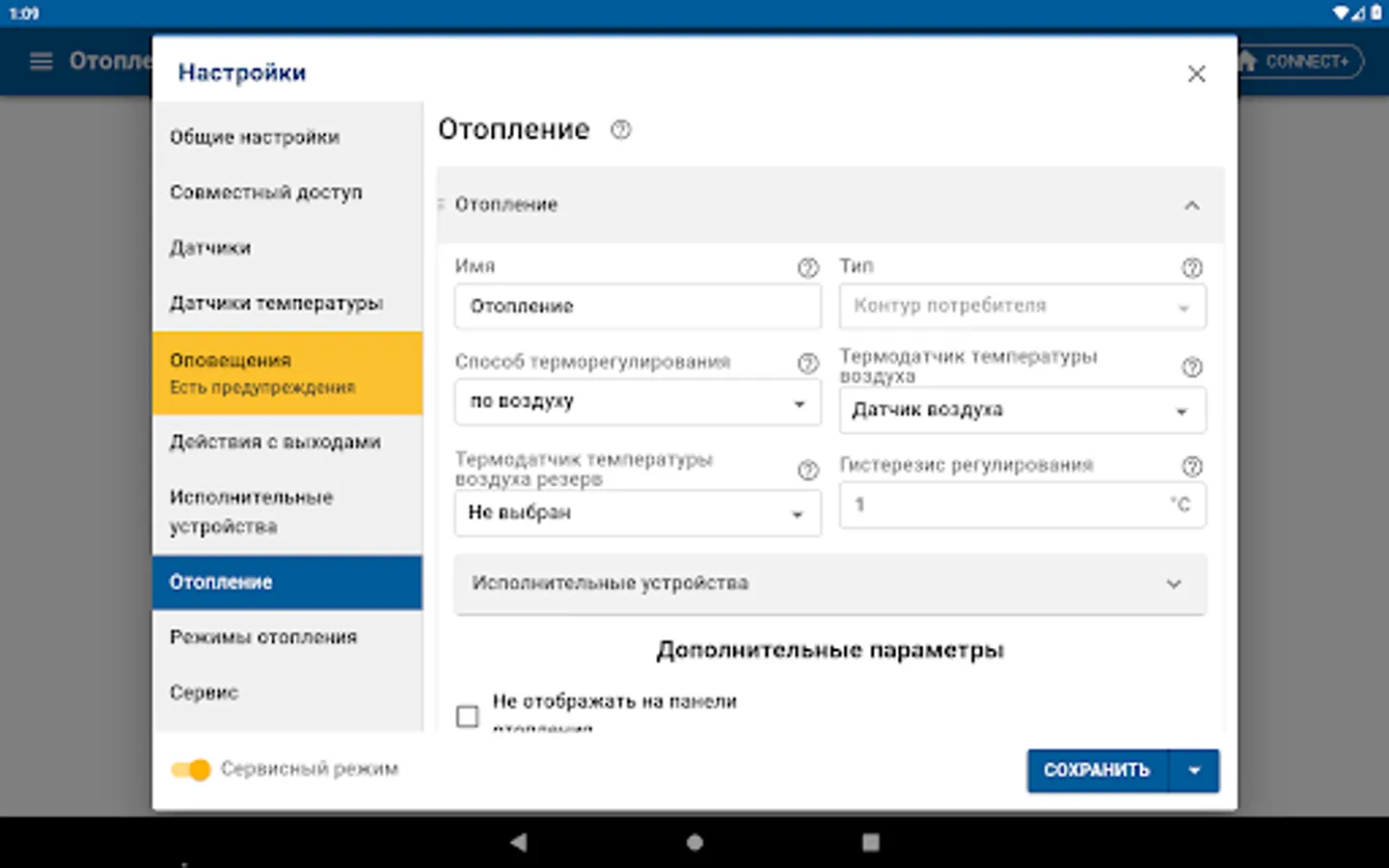Screen dimensions: 1389x868
Task: Show help for the Имя field
Action: point(807,267)
